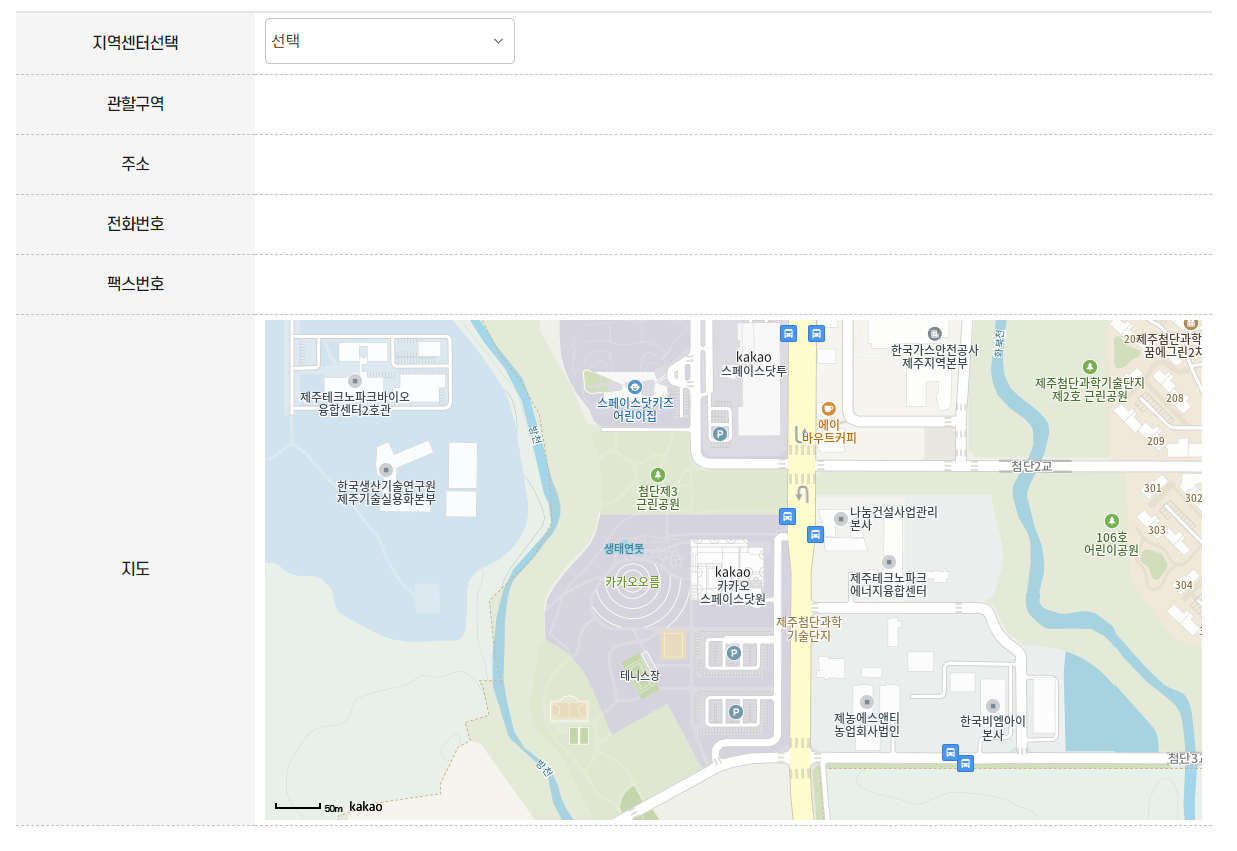1237x851 pixels.
Task: Click the 첨단2교 bridge label
Action: pyautogui.click(x=1032, y=466)
